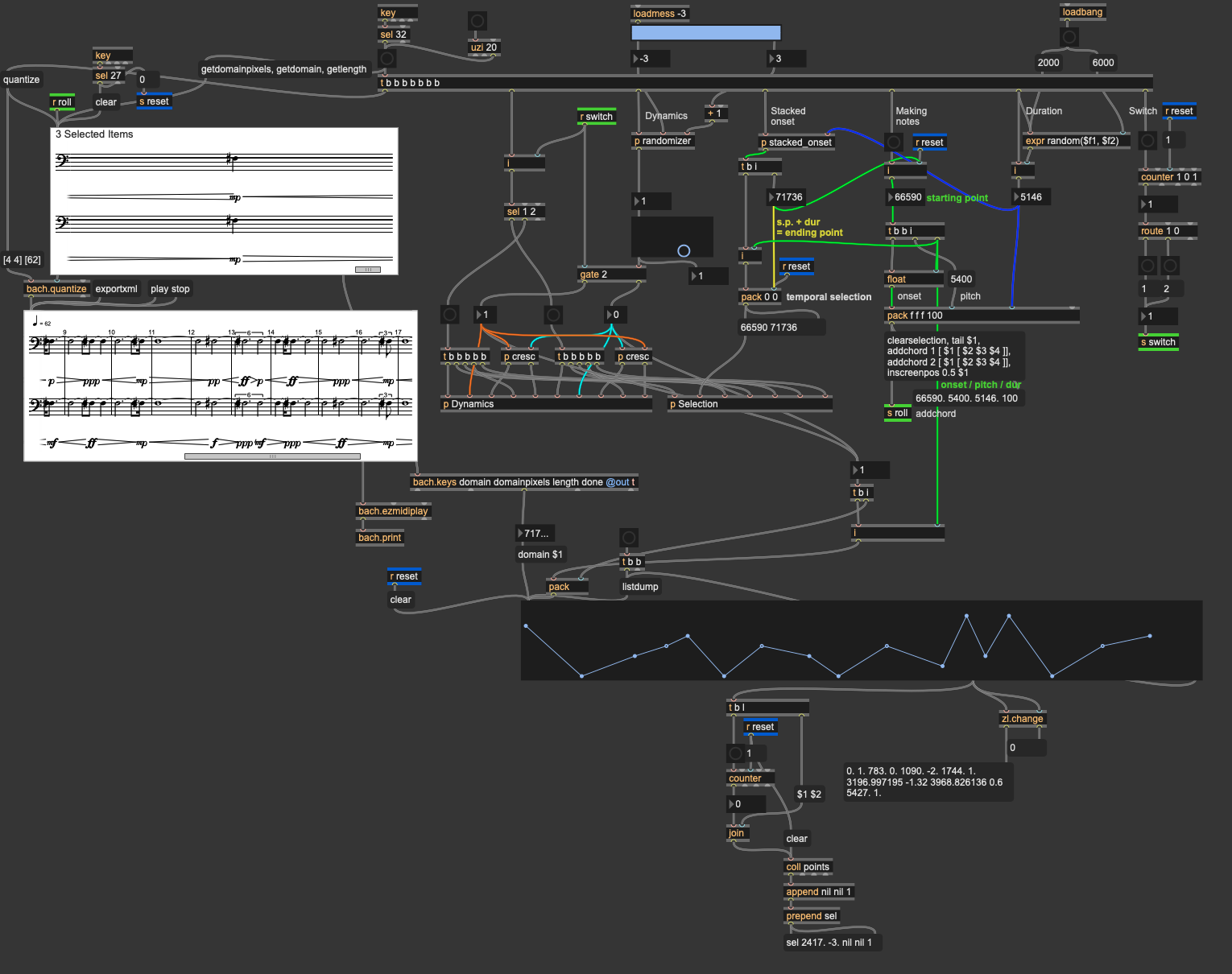Viewport: 1232px width, 974px height.
Task: Click the exportxml message box
Action: (117, 289)
